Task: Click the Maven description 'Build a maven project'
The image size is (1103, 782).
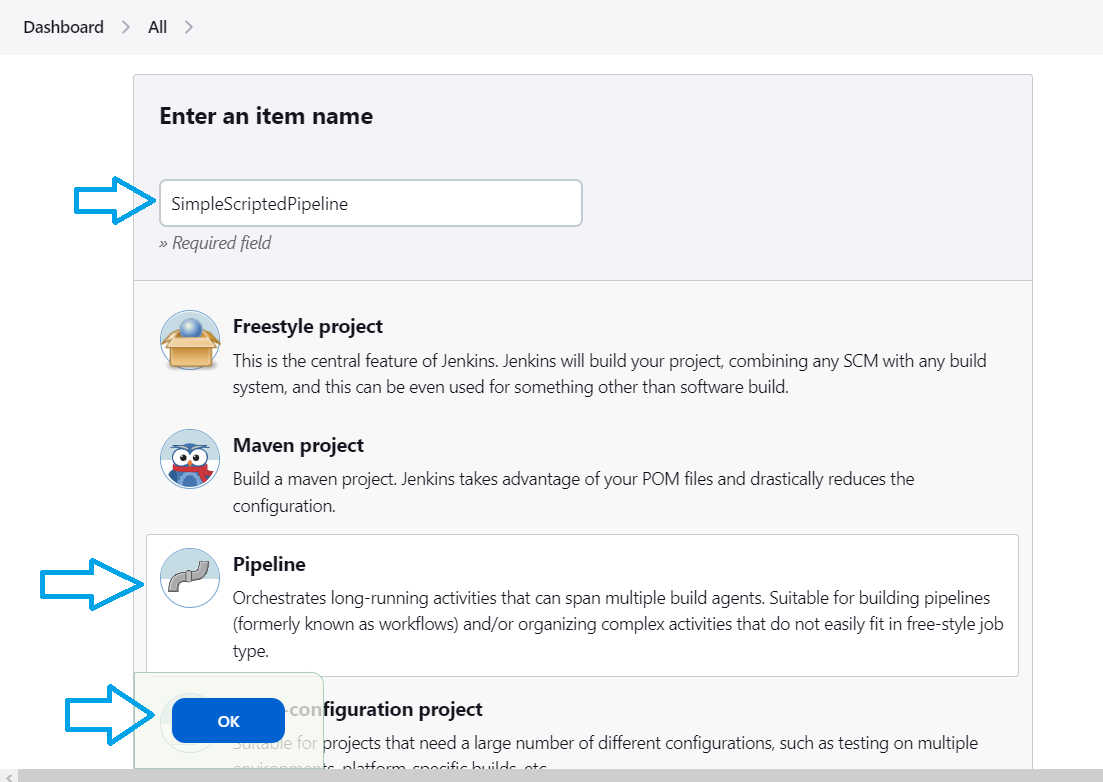Action: tap(574, 492)
